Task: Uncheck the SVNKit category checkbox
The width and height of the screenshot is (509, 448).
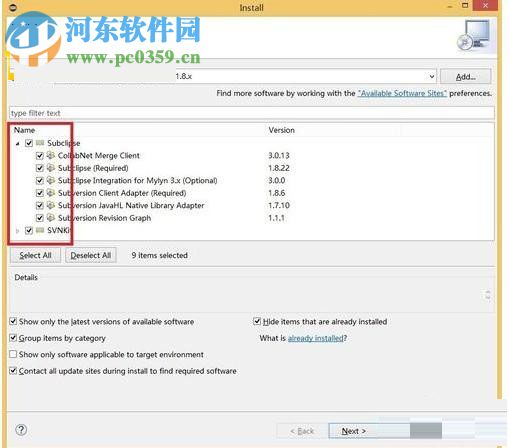Action: click(29, 230)
